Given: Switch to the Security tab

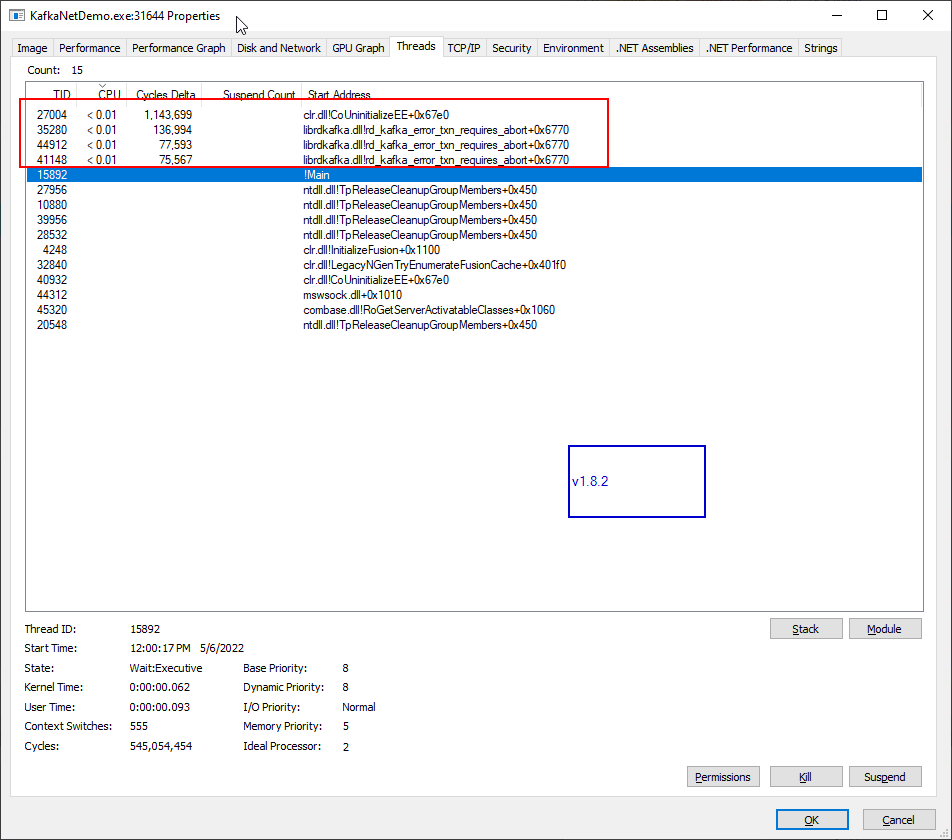Looking at the screenshot, I should [511, 48].
